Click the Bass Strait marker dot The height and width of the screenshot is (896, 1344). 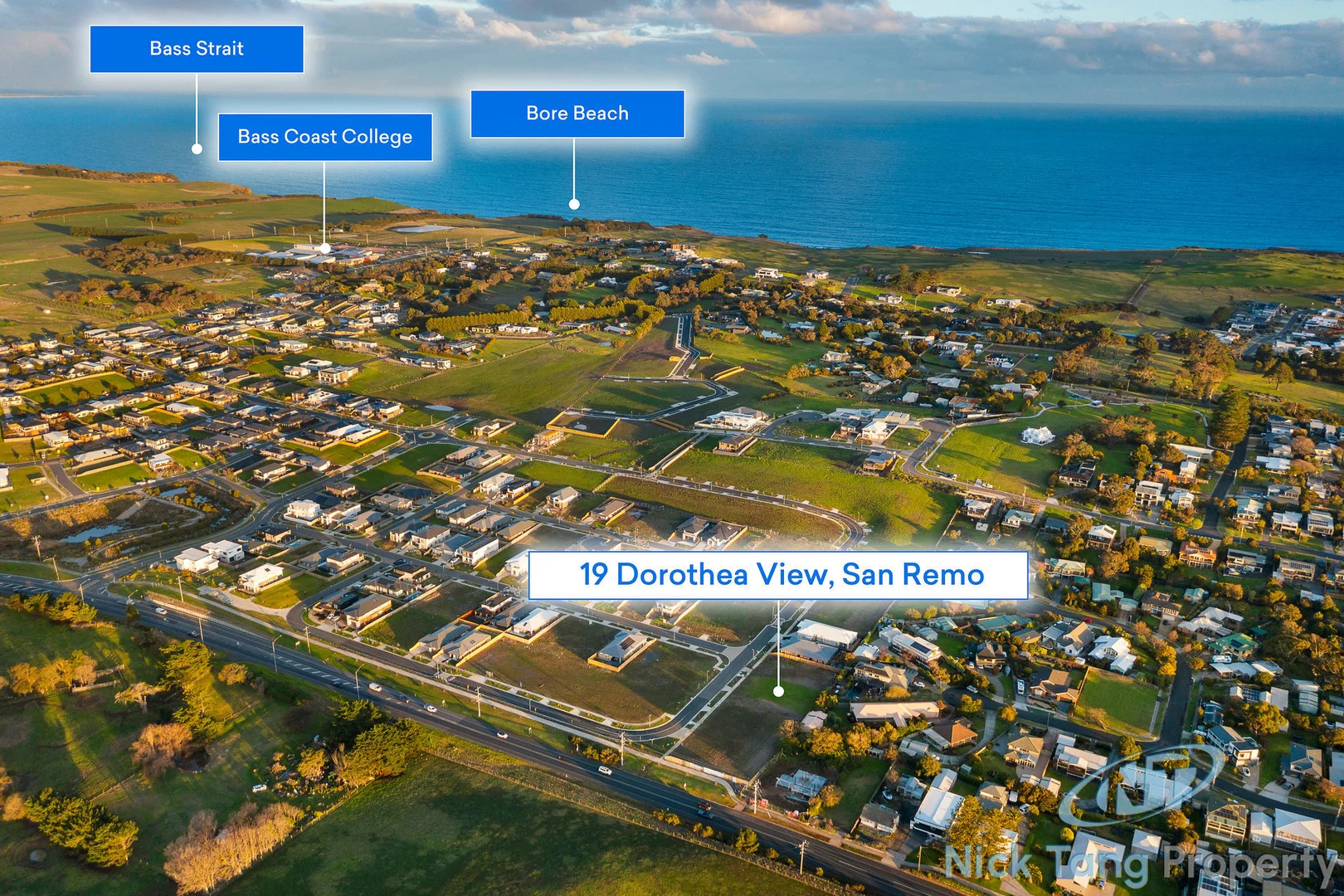pos(196,150)
